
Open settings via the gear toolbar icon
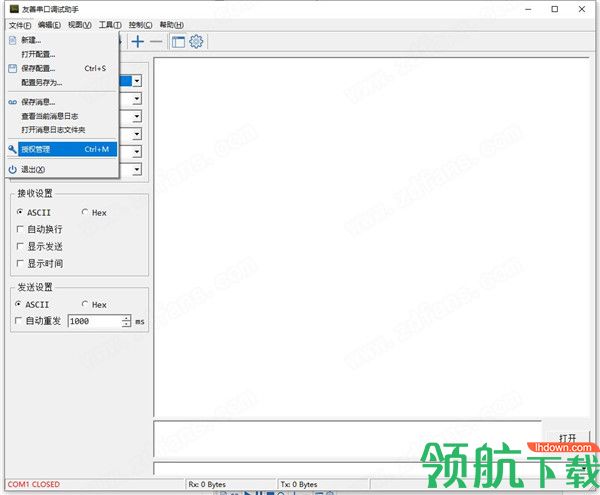tap(196, 41)
